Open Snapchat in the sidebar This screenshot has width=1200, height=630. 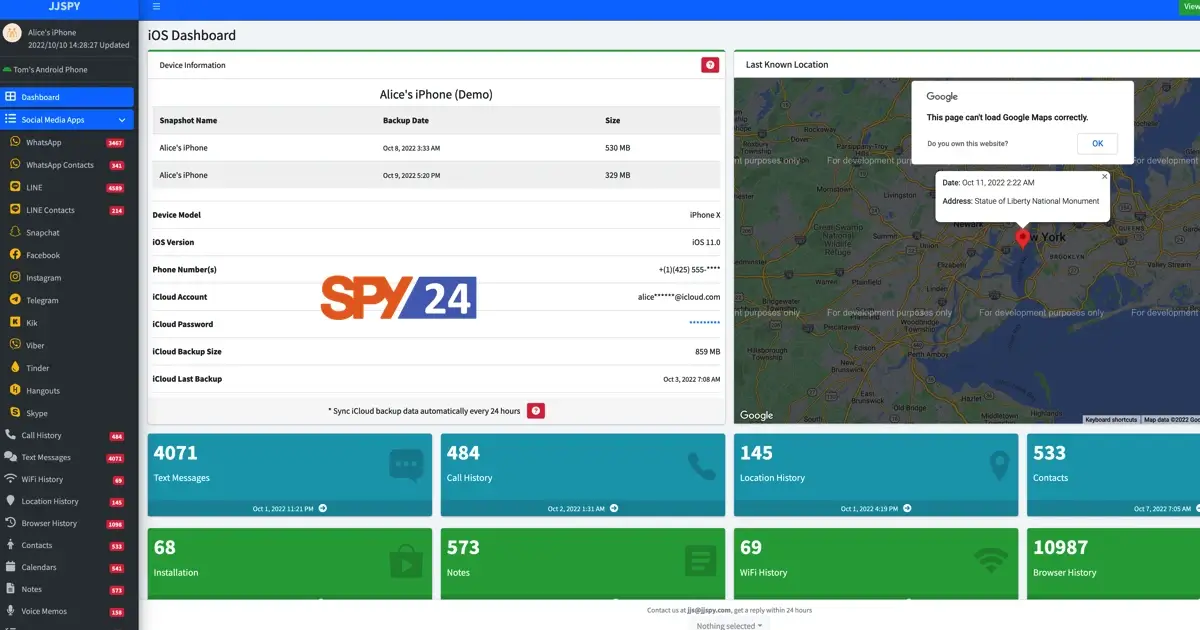68,233
